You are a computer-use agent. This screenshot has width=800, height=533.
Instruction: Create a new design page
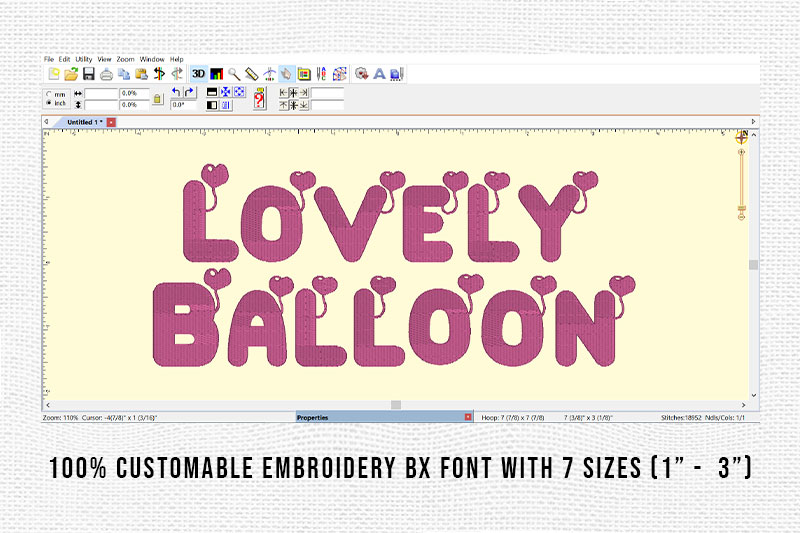click(x=54, y=74)
